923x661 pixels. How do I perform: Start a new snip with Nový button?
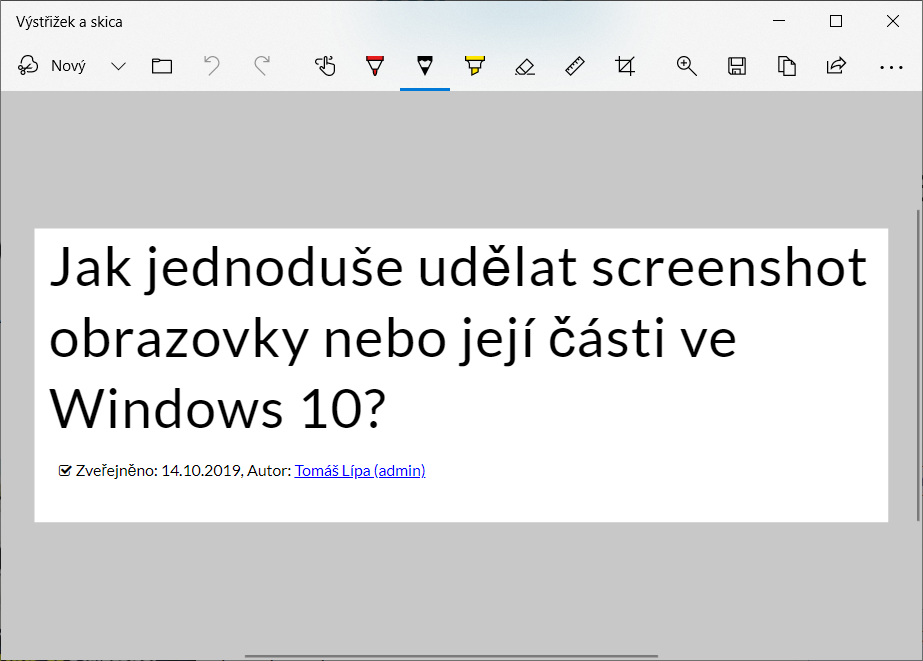52,66
